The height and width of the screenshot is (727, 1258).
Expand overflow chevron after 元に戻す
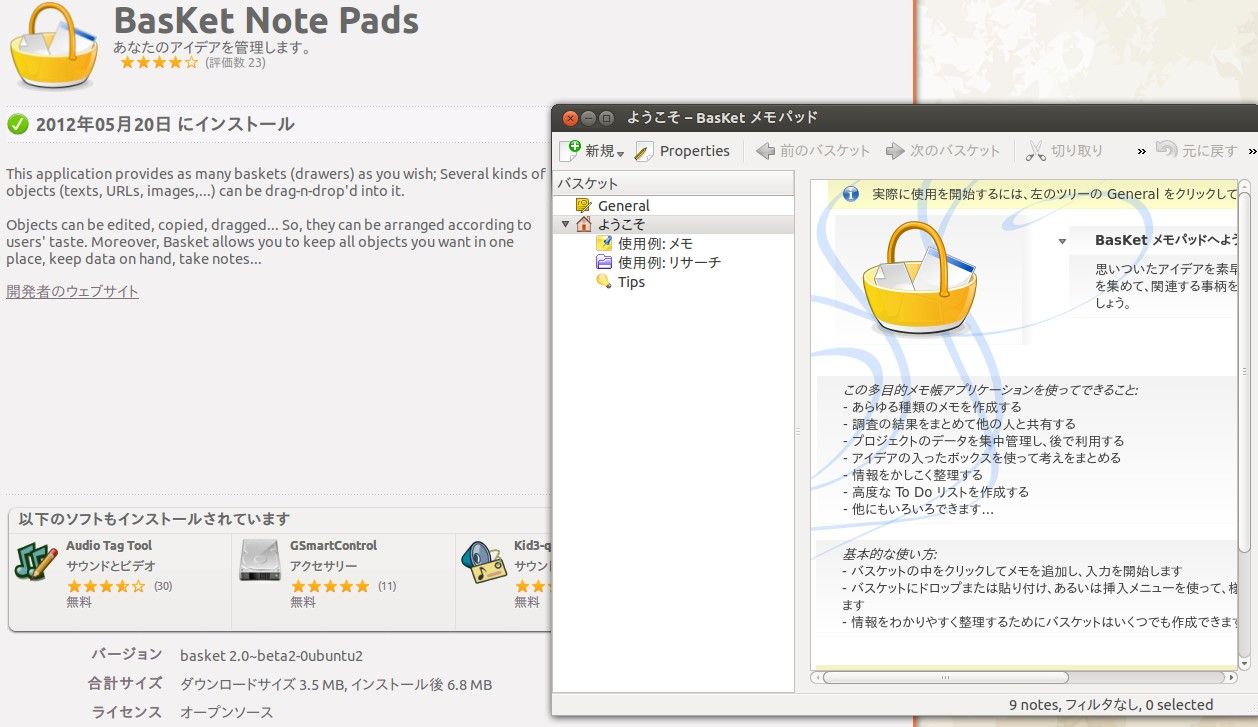coord(1252,152)
